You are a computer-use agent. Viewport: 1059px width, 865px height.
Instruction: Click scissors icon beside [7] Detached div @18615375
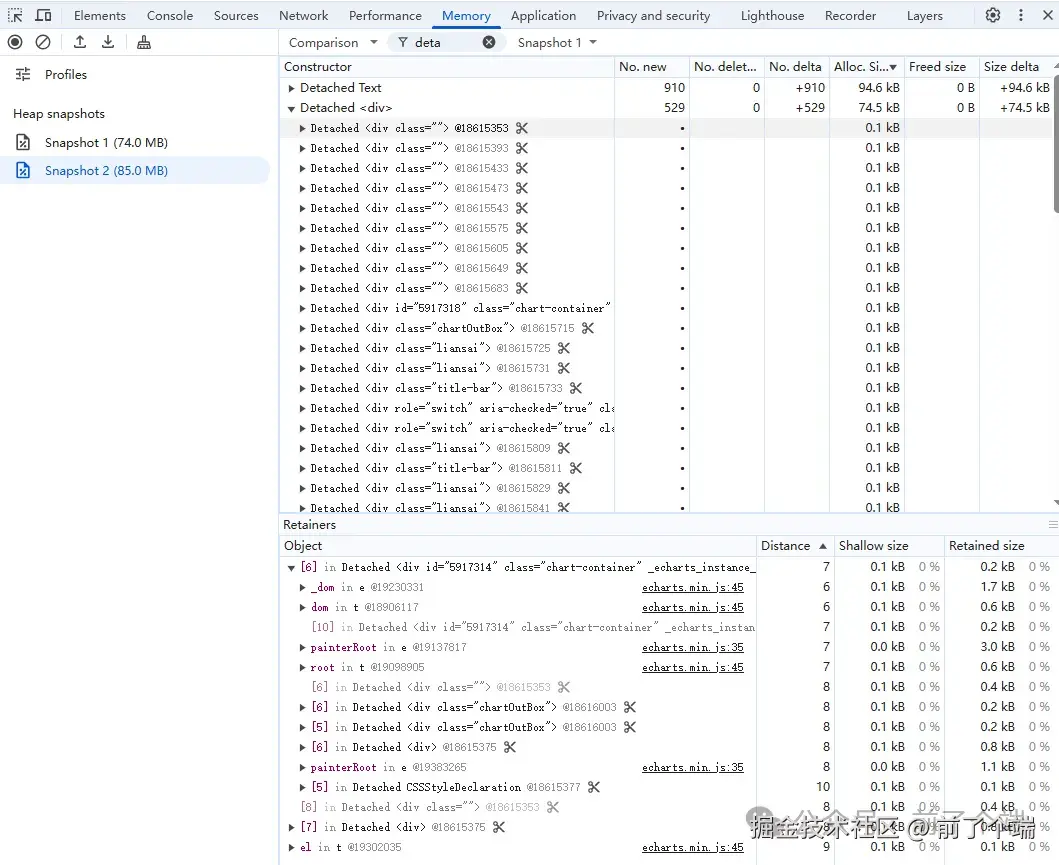point(498,827)
